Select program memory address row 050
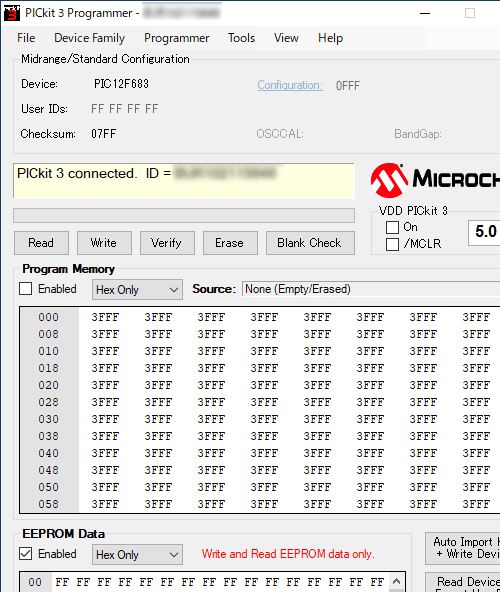 click(49, 487)
